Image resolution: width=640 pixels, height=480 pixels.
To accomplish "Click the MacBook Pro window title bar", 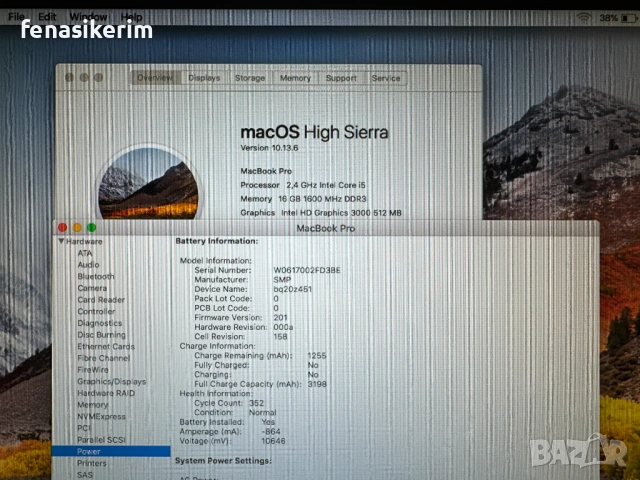I will tap(326, 228).
